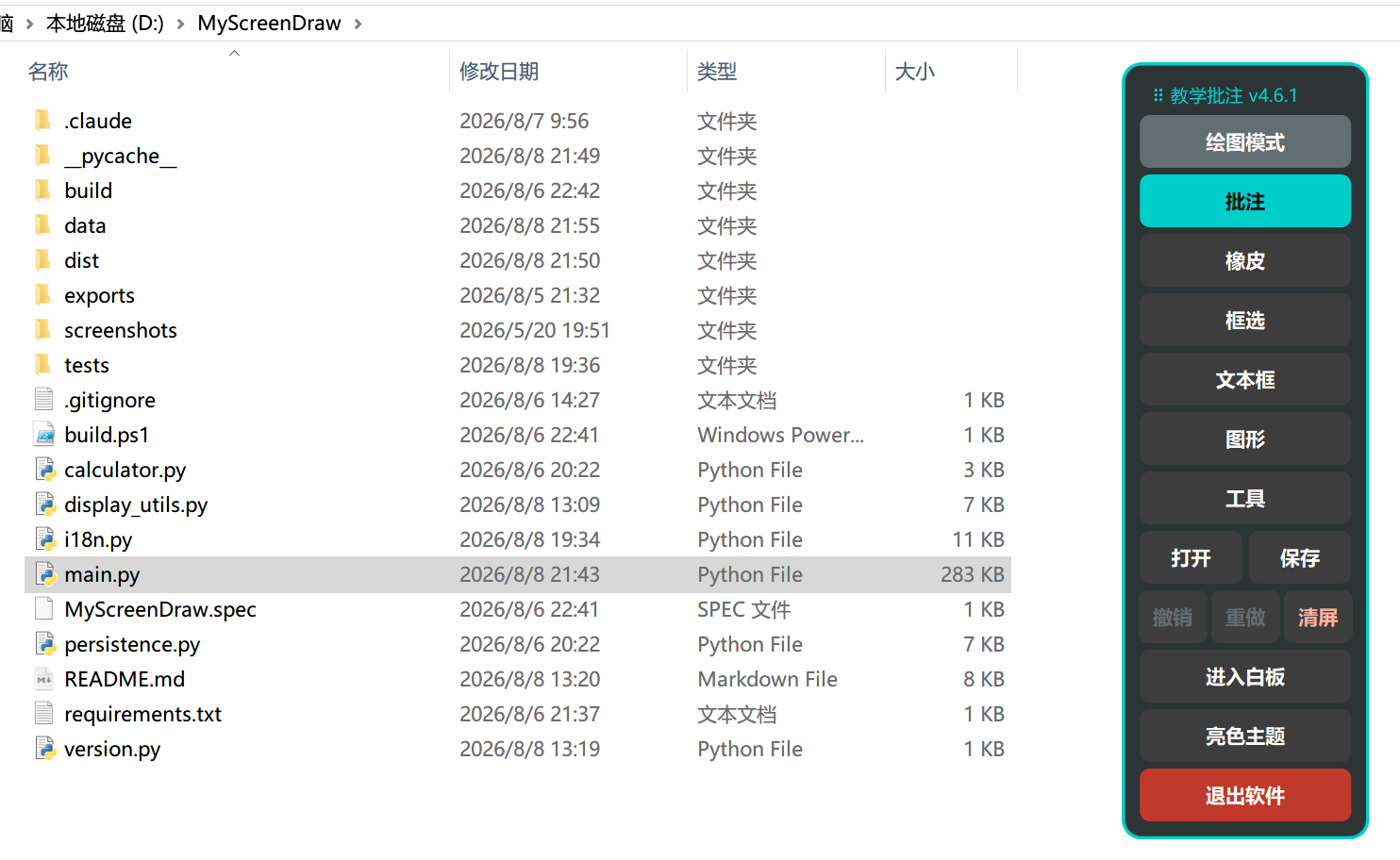Click the 283 KB size of main.py

point(972,574)
